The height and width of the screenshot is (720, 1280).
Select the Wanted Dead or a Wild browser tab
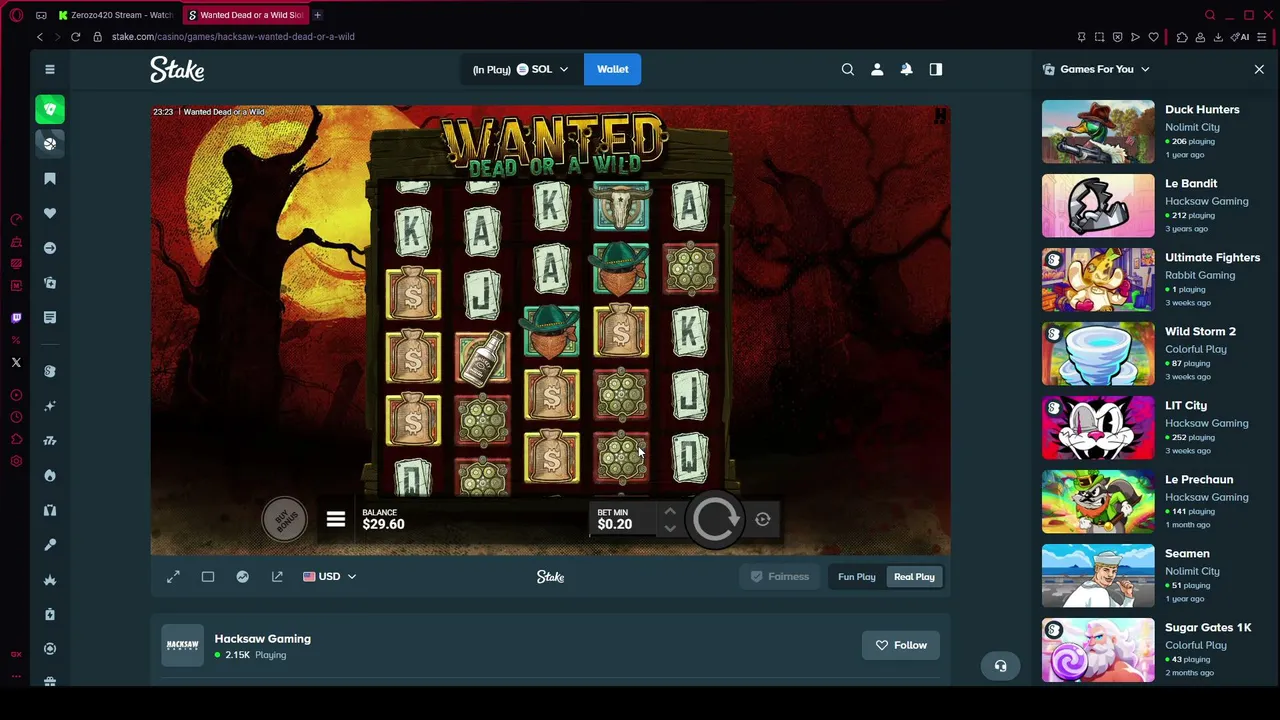pyautogui.click(x=245, y=15)
